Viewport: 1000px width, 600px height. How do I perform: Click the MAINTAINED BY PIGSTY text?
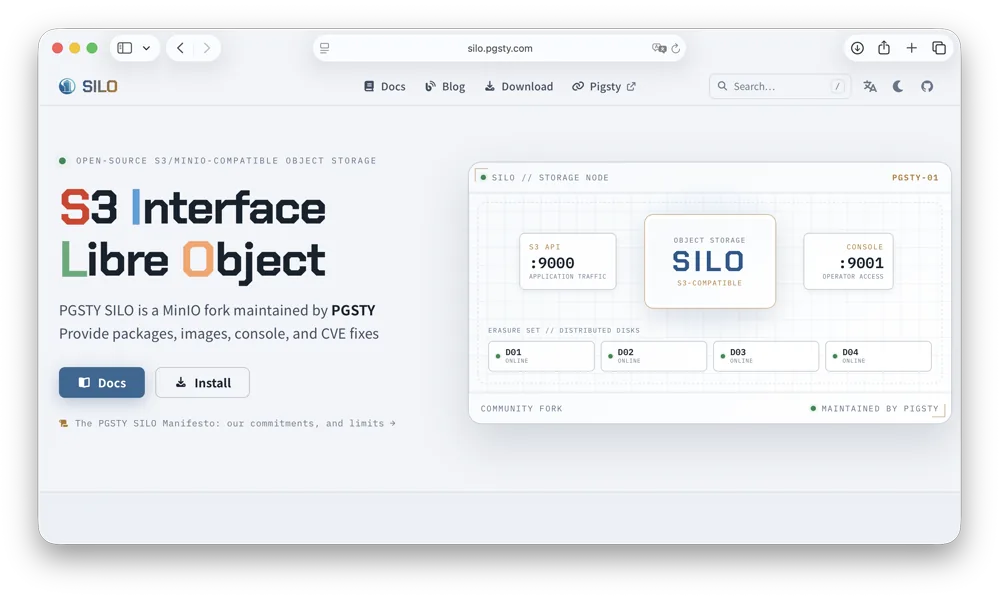tap(880, 409)
